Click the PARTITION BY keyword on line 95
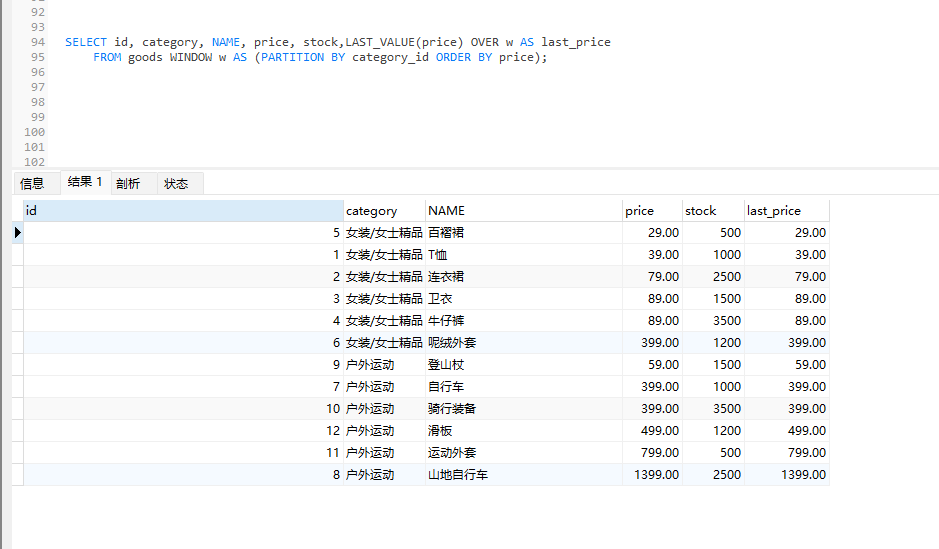 point(303,57)
